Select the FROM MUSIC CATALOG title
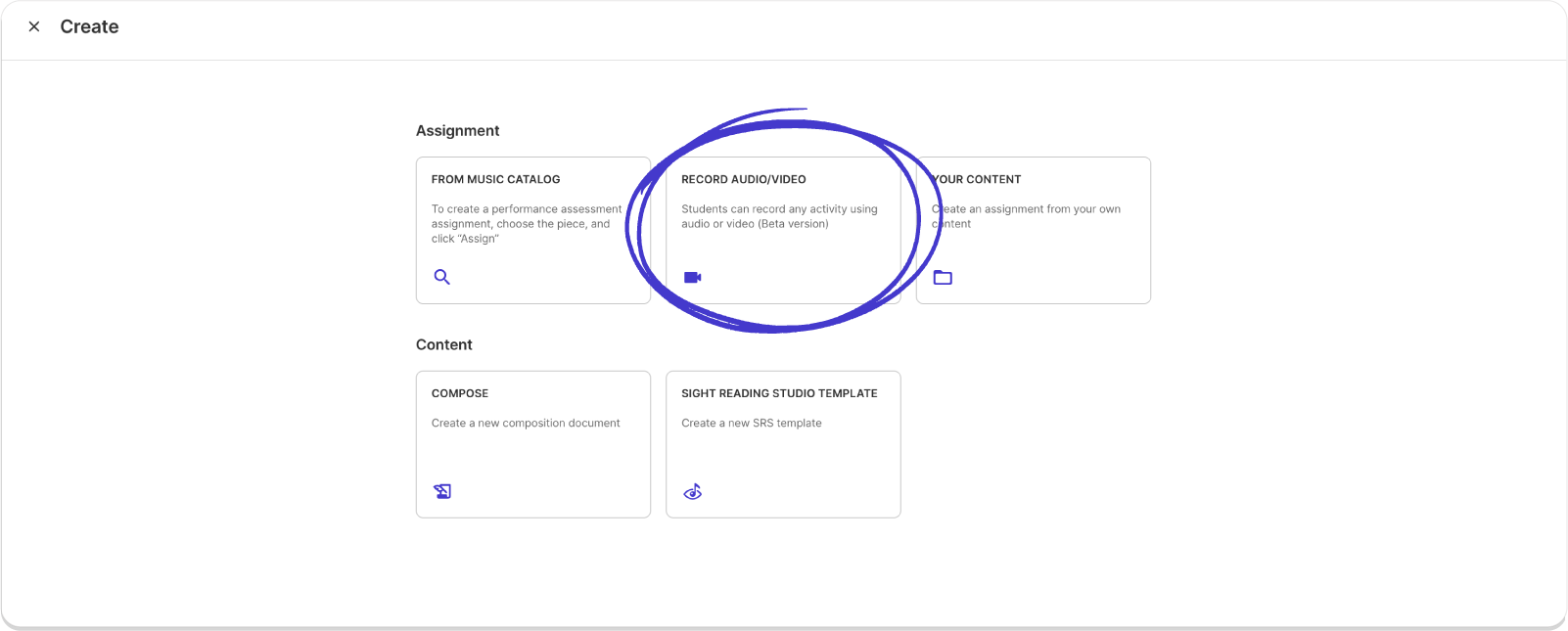This screenshot has width=1568, height=631. (x=495, y=179)
